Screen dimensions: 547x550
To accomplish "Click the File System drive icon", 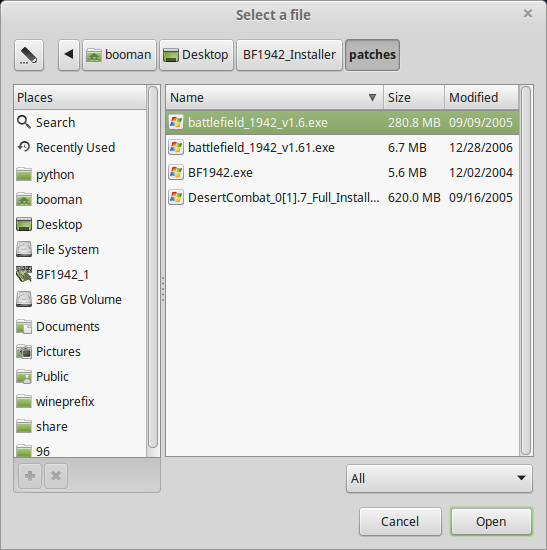I will point(24,249).
